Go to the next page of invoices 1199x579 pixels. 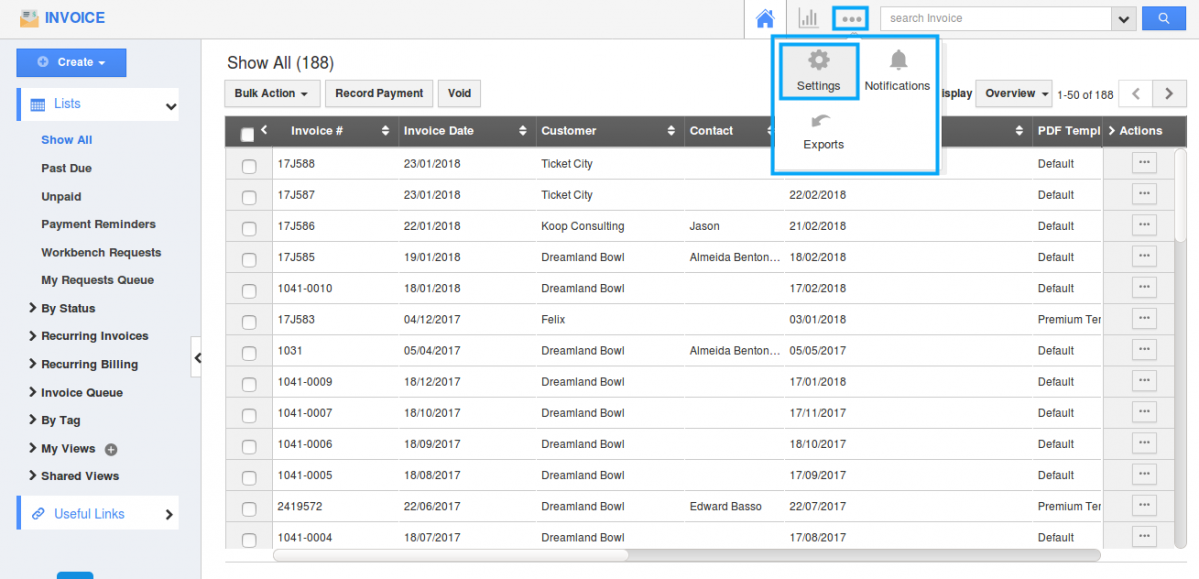tap(1168, 93)
